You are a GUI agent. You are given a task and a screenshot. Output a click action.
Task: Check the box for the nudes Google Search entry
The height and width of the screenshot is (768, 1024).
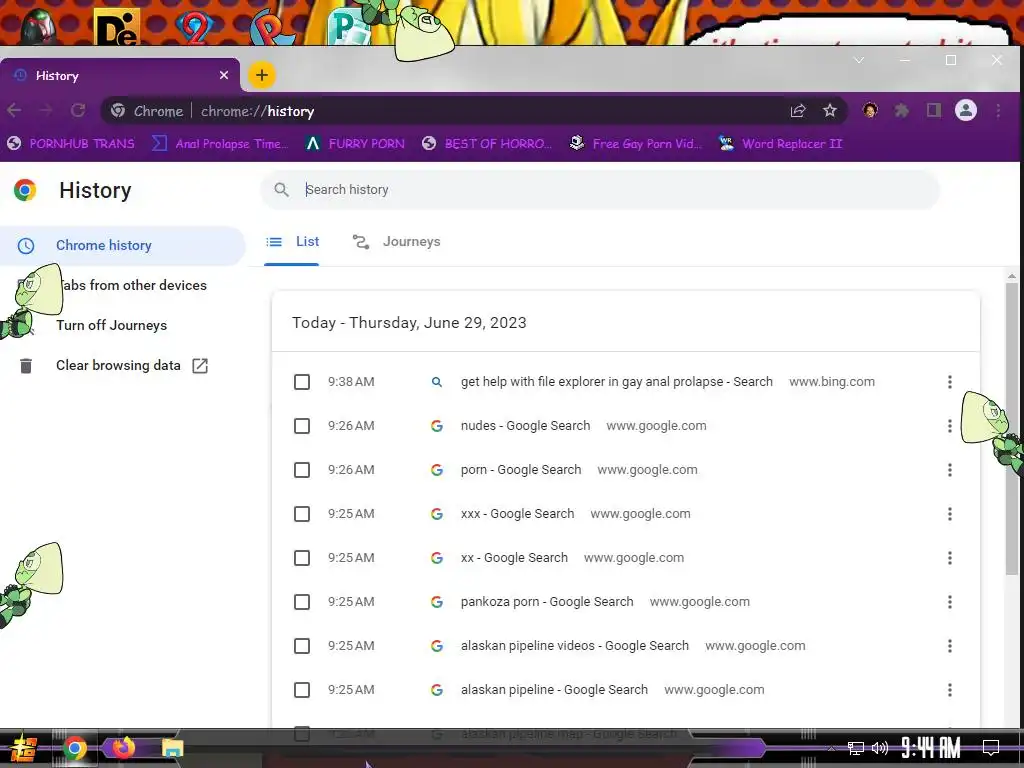(302, 426)
